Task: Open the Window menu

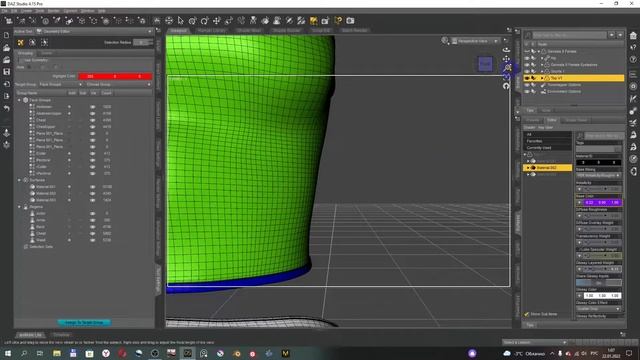Action: point(87,11)
